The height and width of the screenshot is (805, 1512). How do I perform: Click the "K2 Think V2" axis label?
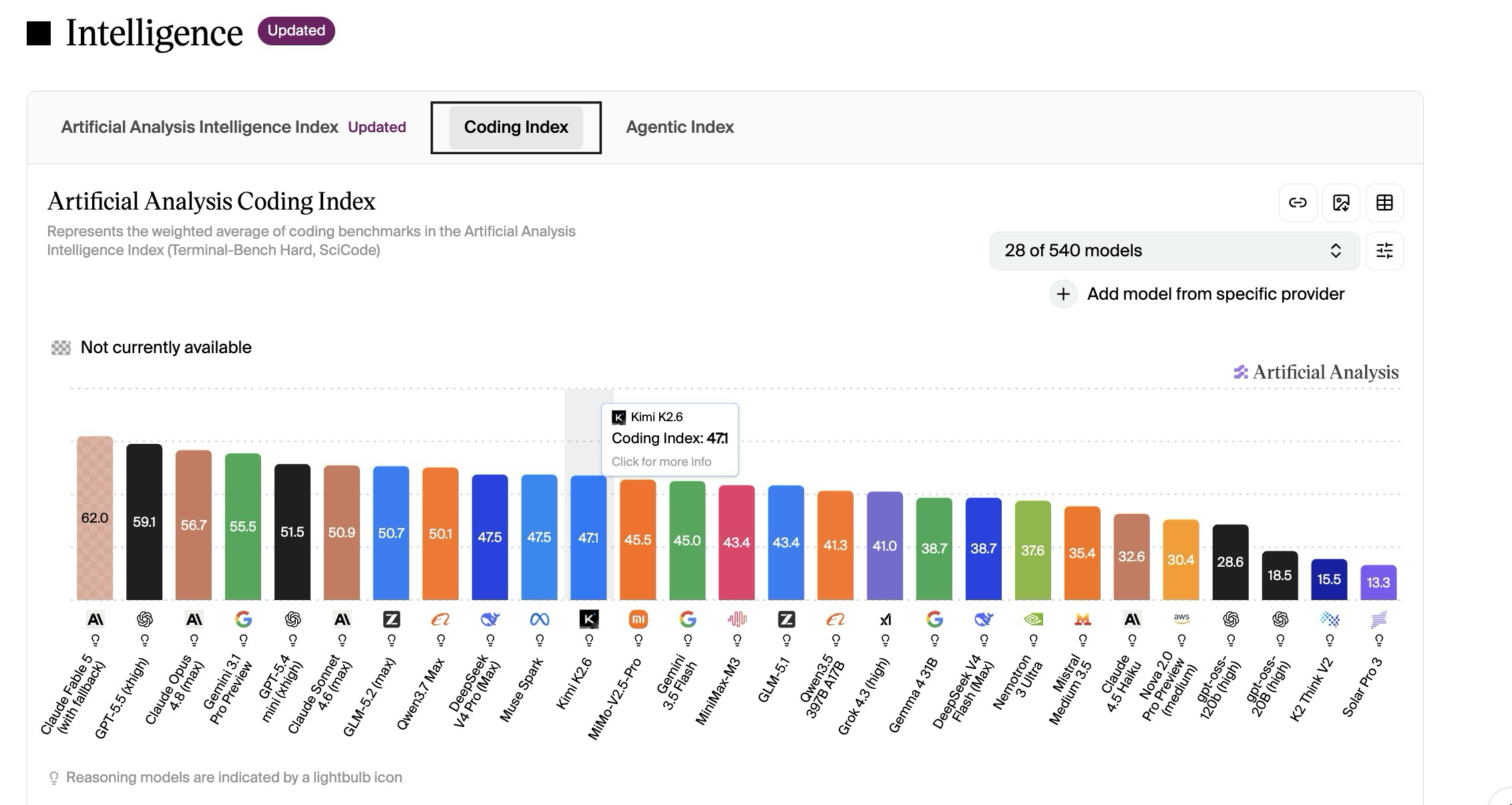(1311, 690)
